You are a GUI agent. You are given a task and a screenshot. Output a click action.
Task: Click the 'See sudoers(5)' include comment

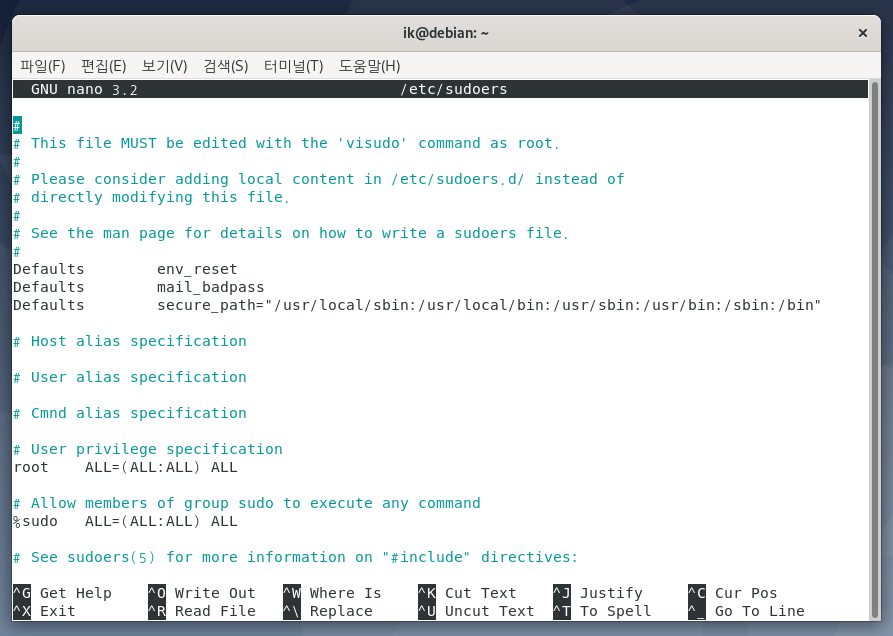click(x=295, y=557)
